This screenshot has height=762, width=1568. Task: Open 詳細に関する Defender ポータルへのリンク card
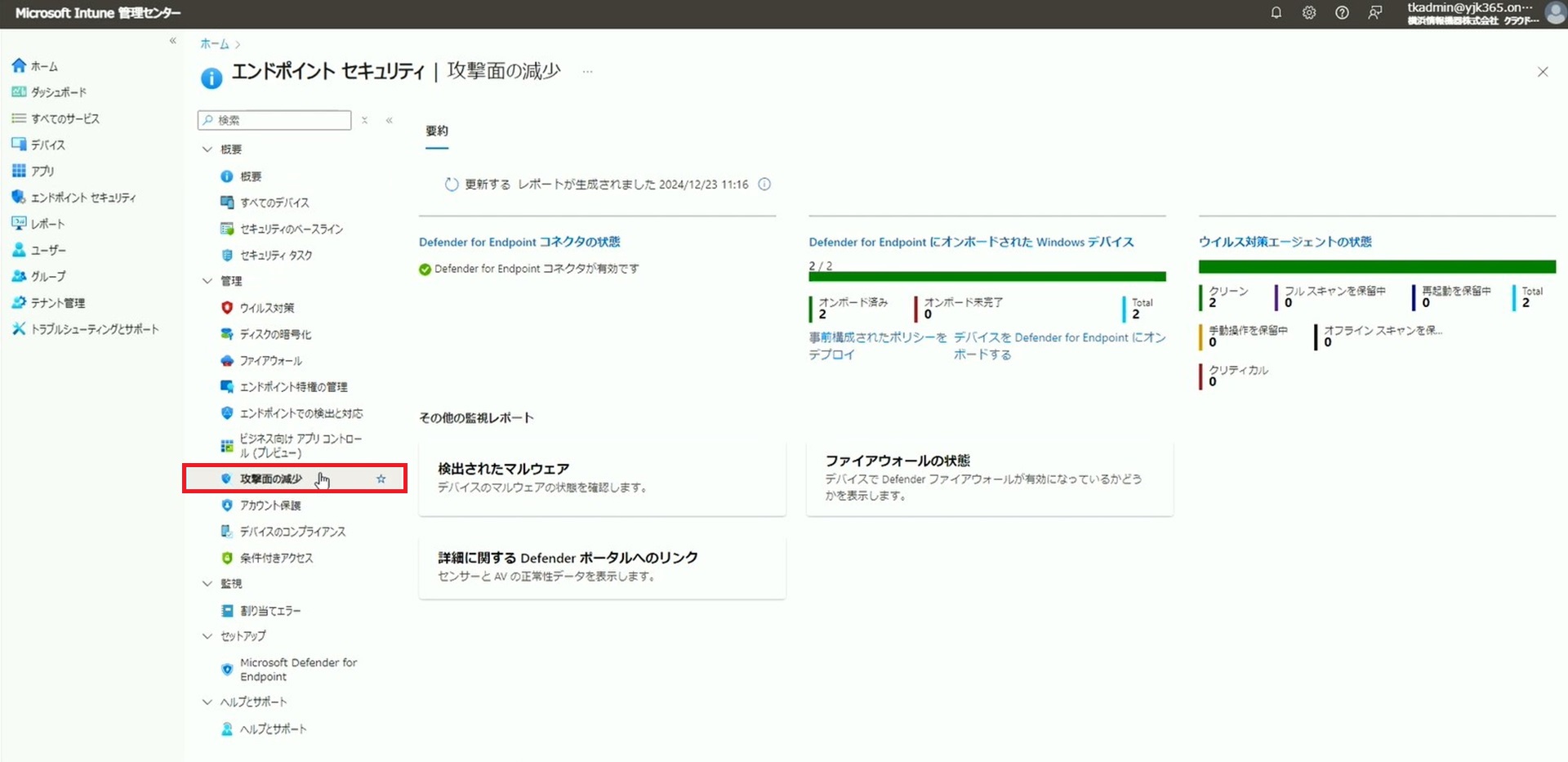tap(602, 568)
